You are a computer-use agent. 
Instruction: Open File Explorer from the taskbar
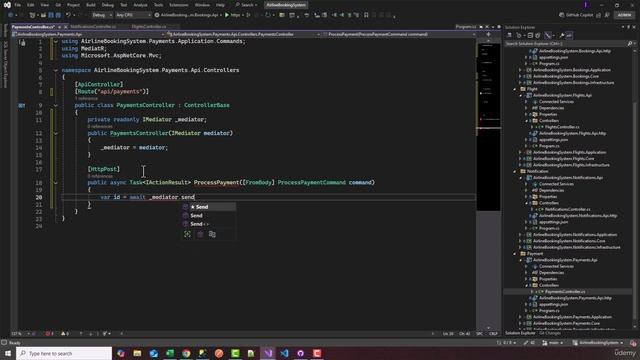pyautogui.click(x=137, y=353)
